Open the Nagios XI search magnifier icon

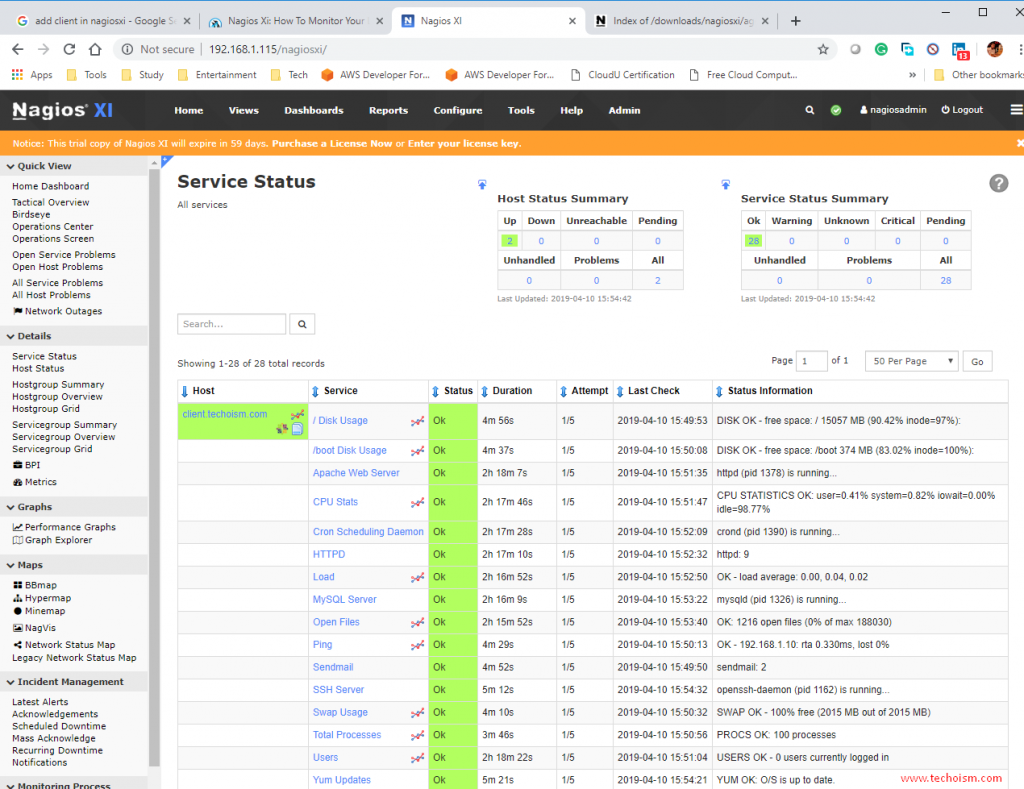pyautogui.click(x=810, y=110)
